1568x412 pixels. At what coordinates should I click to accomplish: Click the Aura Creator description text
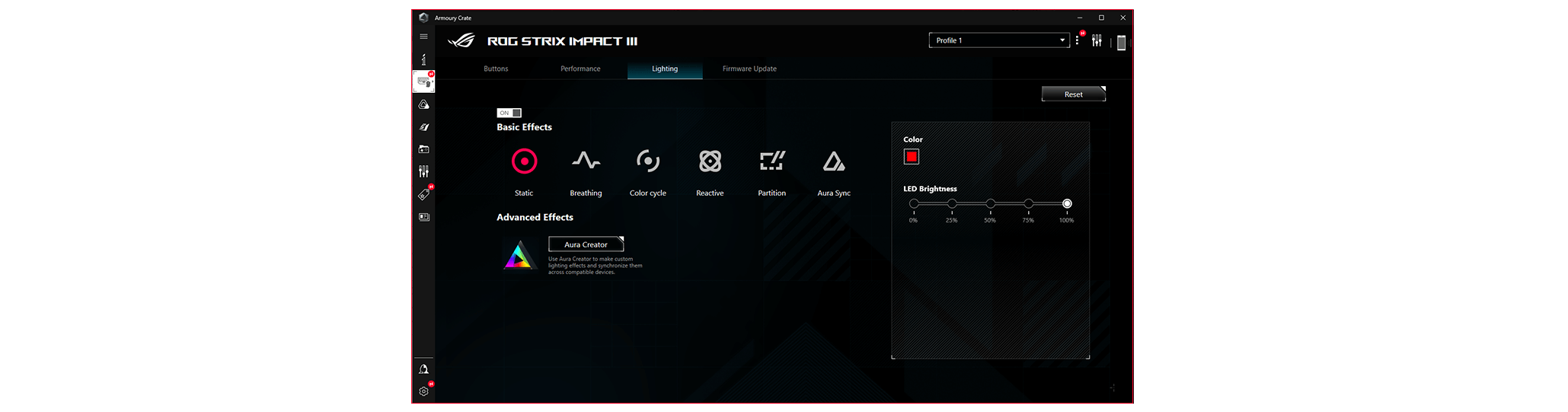pyautogui.click(x=596, y=266)
